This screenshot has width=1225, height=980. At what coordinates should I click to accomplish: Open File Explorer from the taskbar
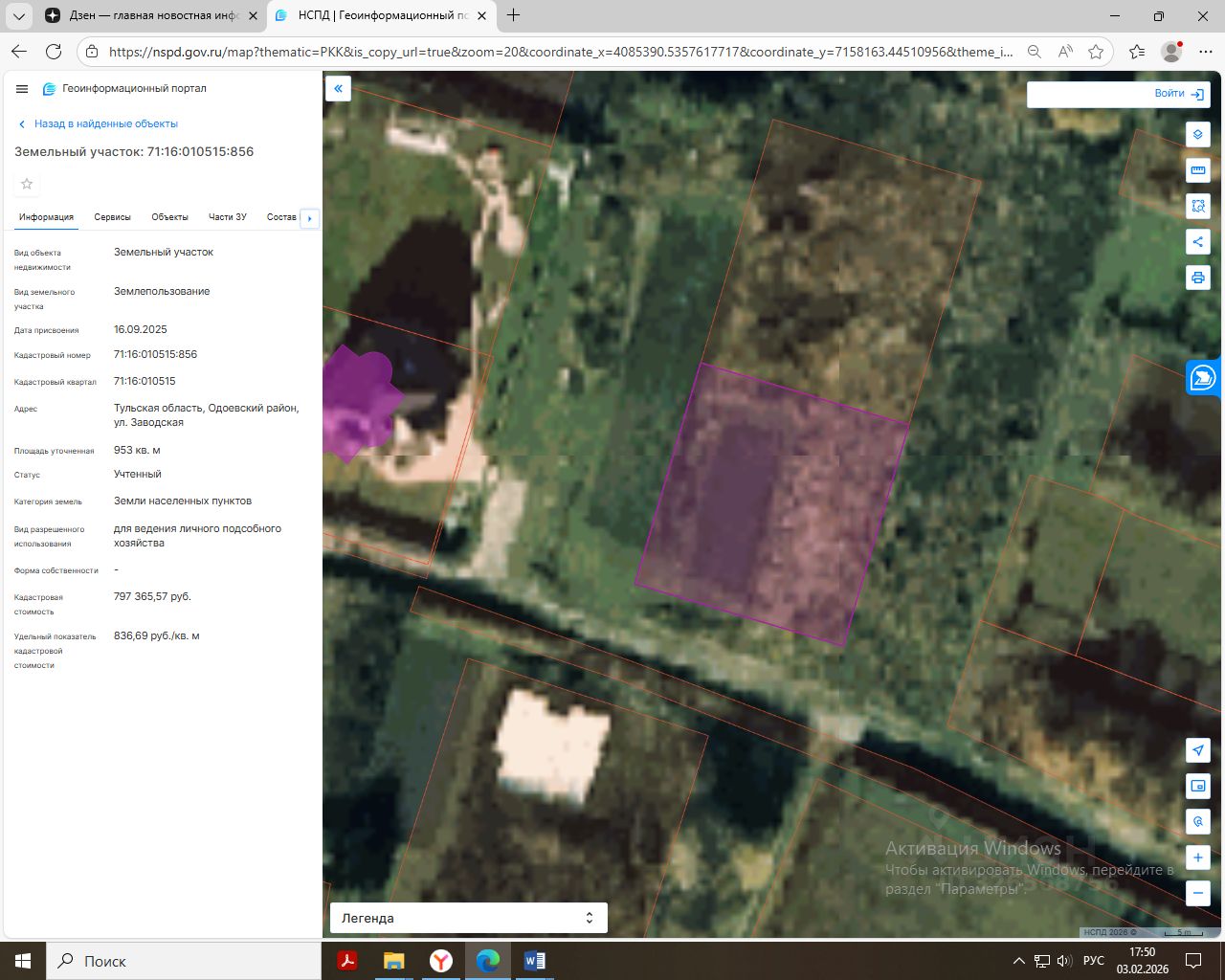pos(393,960)
